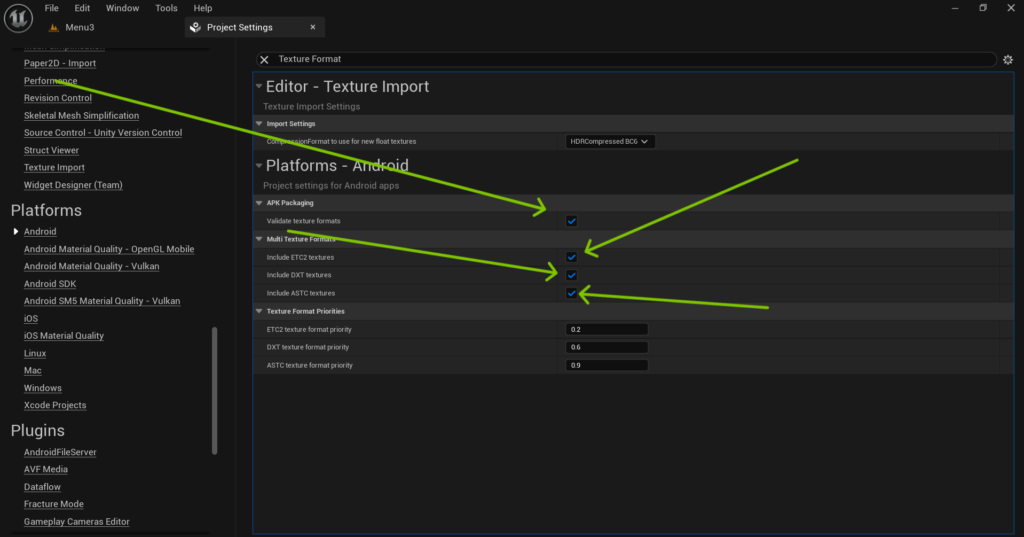Open iOS platform settings
This screenshot has height=537, width=1024.
(x=31, y=318)
